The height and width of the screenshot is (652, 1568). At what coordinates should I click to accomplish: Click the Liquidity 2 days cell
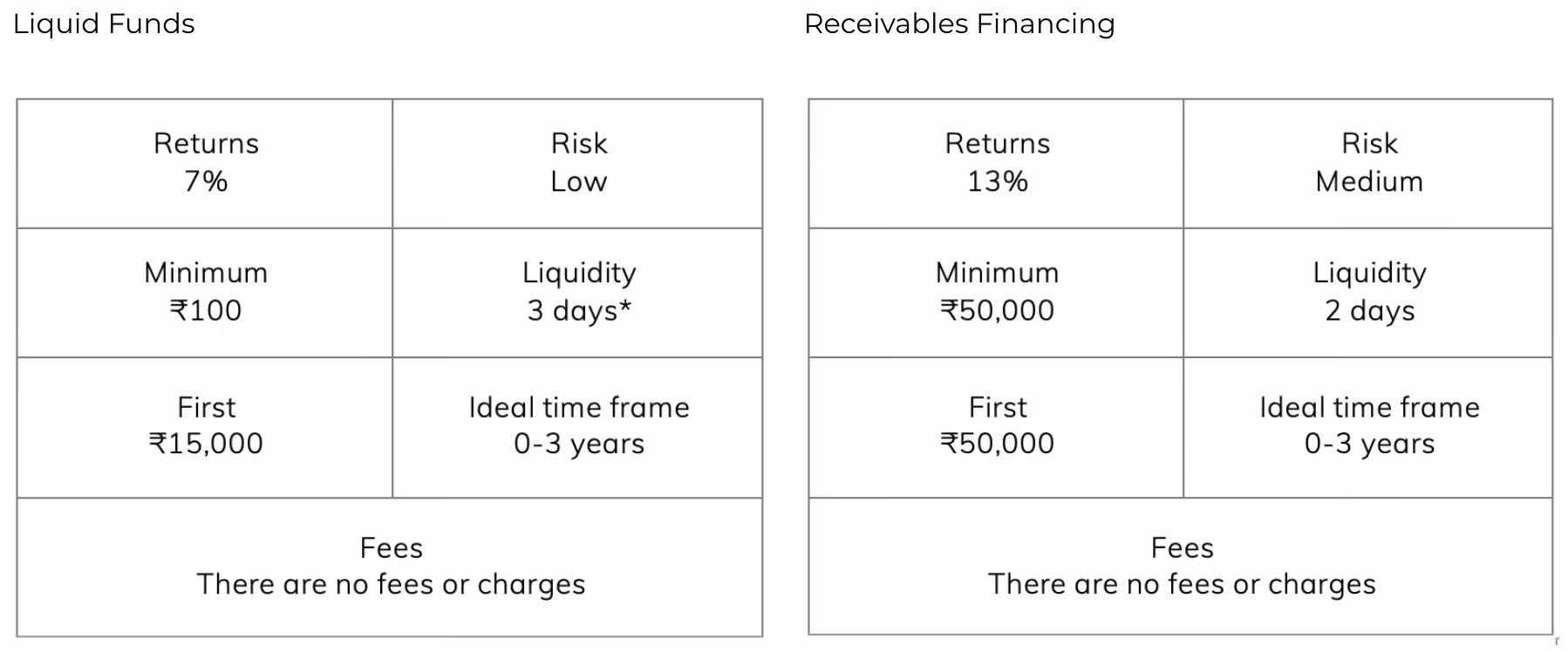tap(1368, 293)
